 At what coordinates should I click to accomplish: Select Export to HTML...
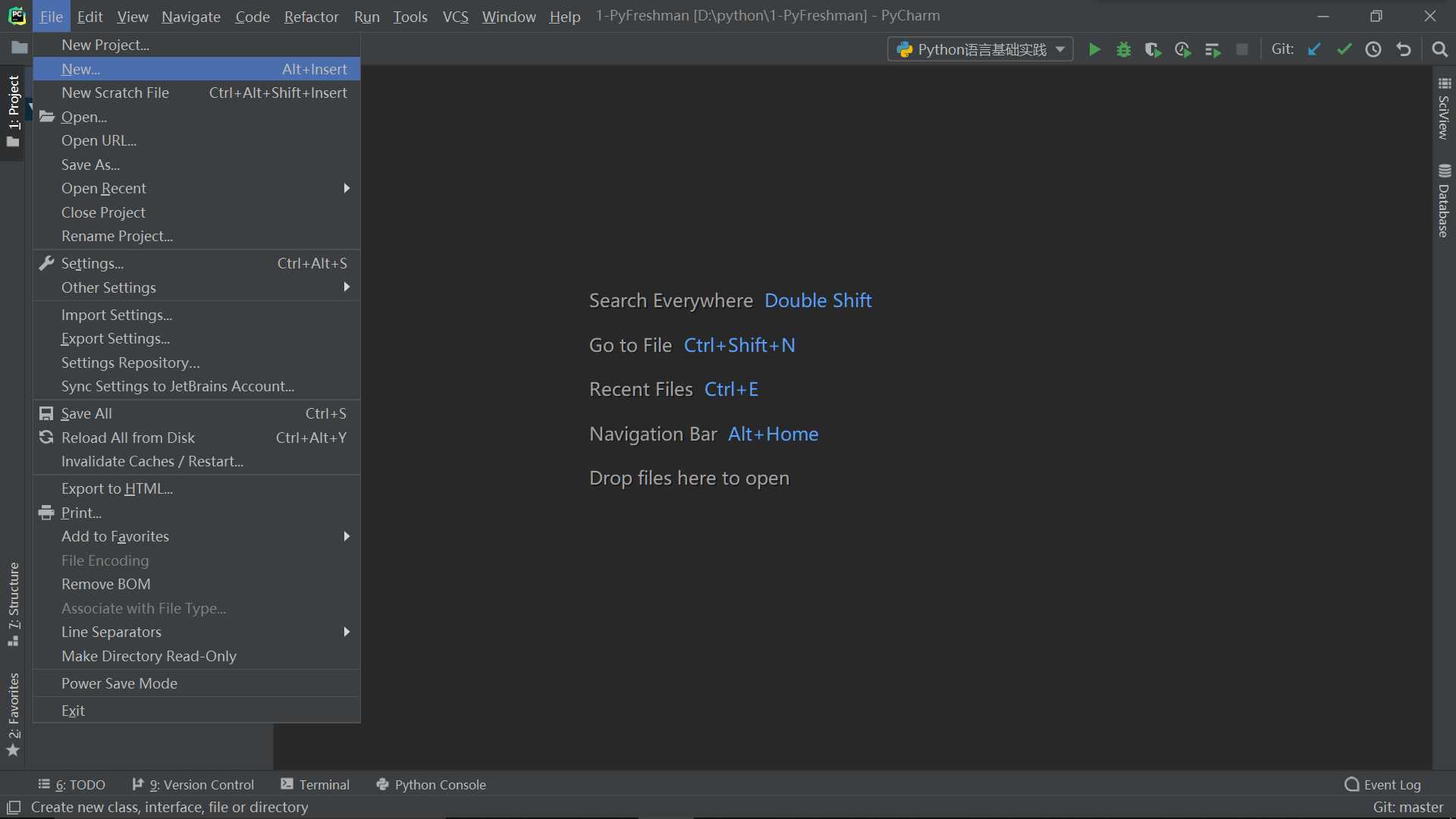click(x=196, y=488)
